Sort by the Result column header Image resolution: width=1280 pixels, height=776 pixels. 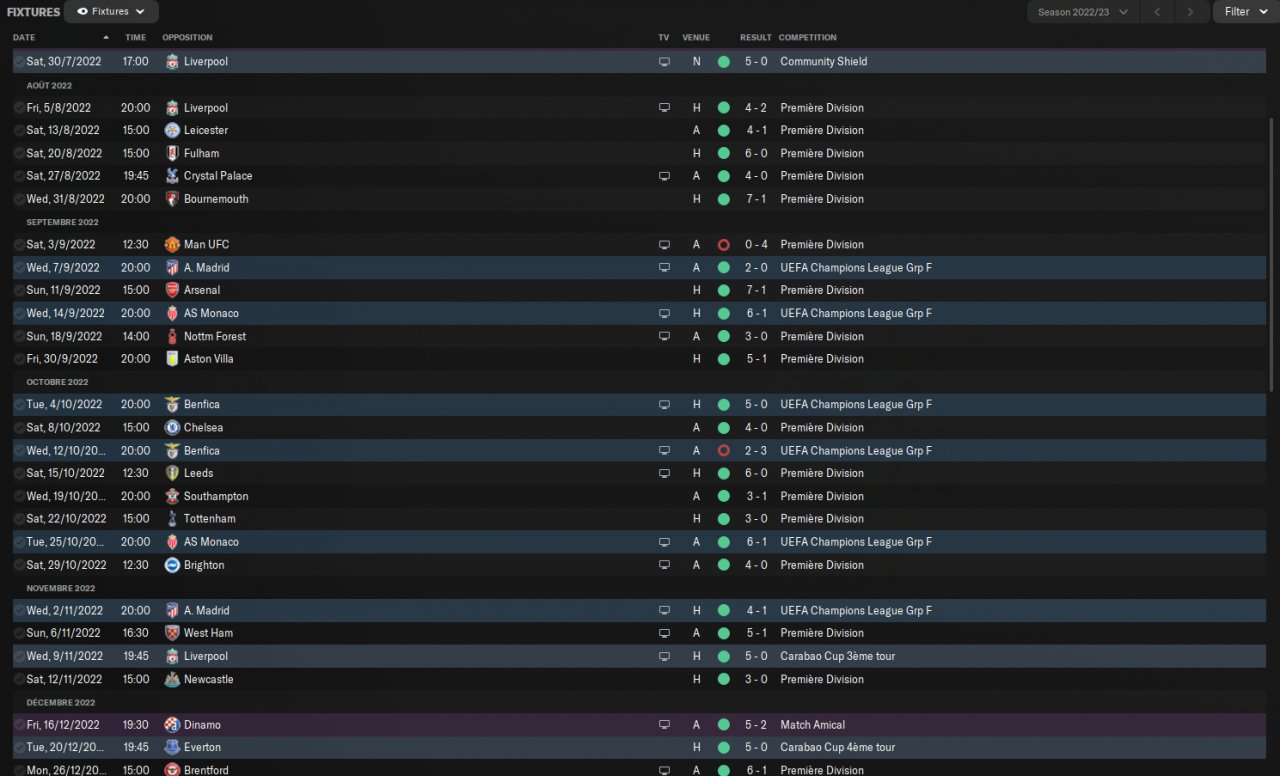tap(756, 38)
